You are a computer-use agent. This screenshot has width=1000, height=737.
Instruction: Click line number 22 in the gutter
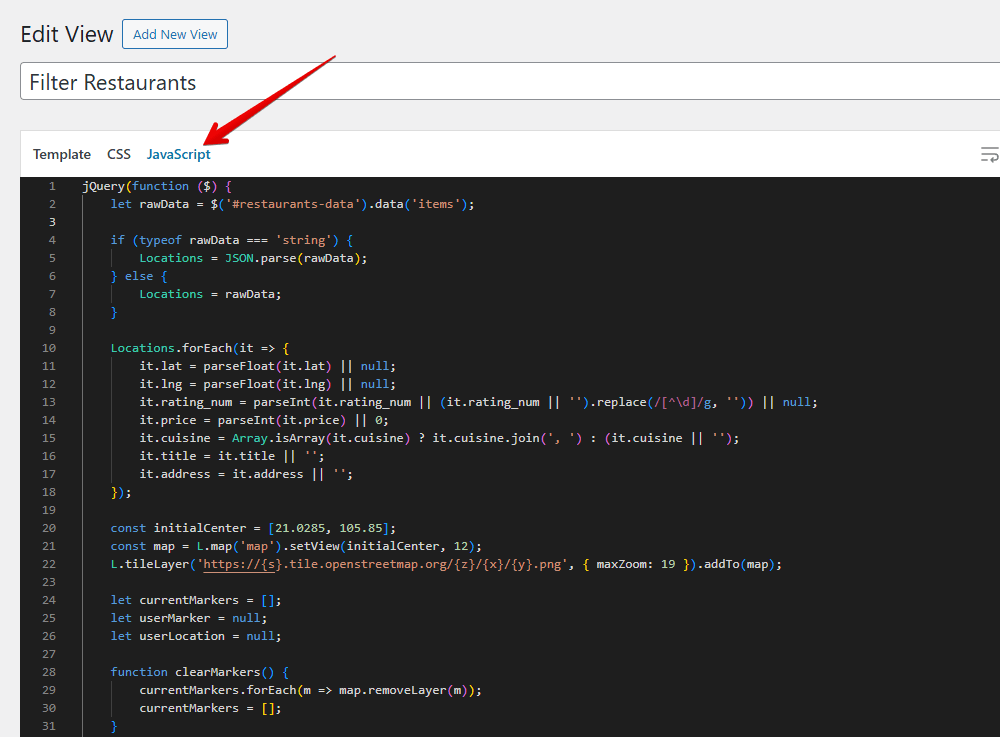coord(48,563)
